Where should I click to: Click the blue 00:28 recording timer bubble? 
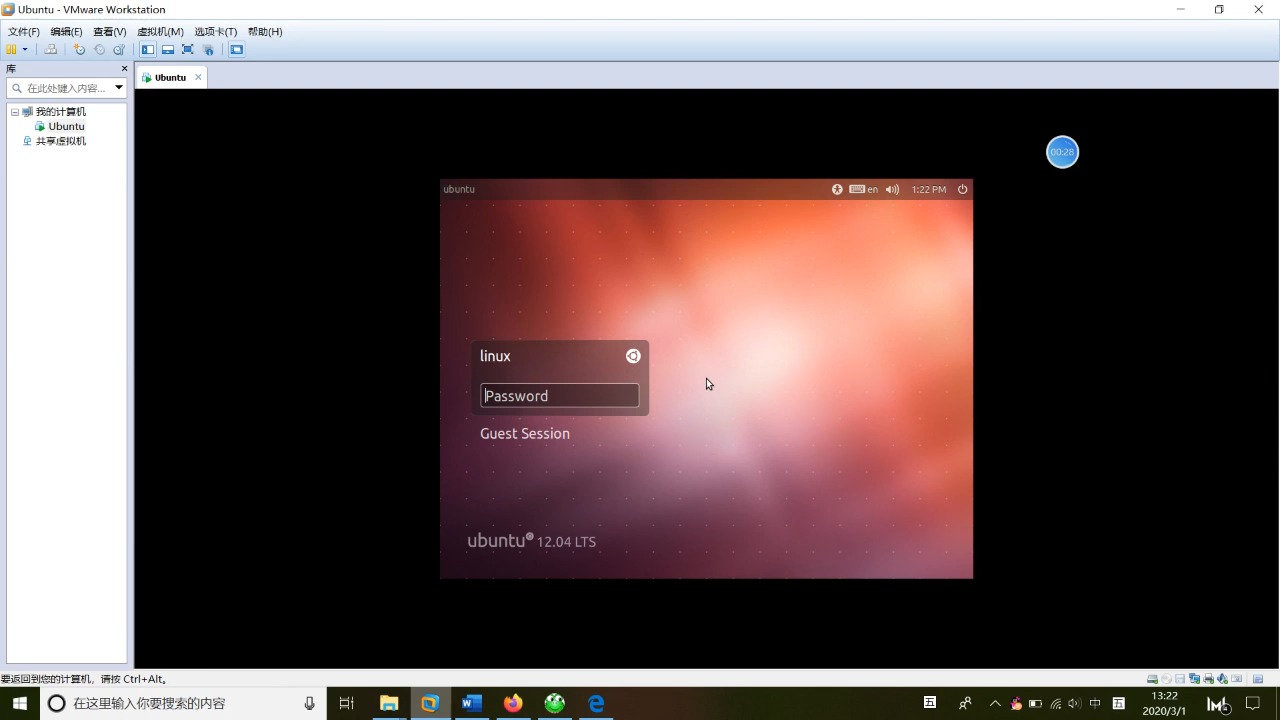point(1062,152)
